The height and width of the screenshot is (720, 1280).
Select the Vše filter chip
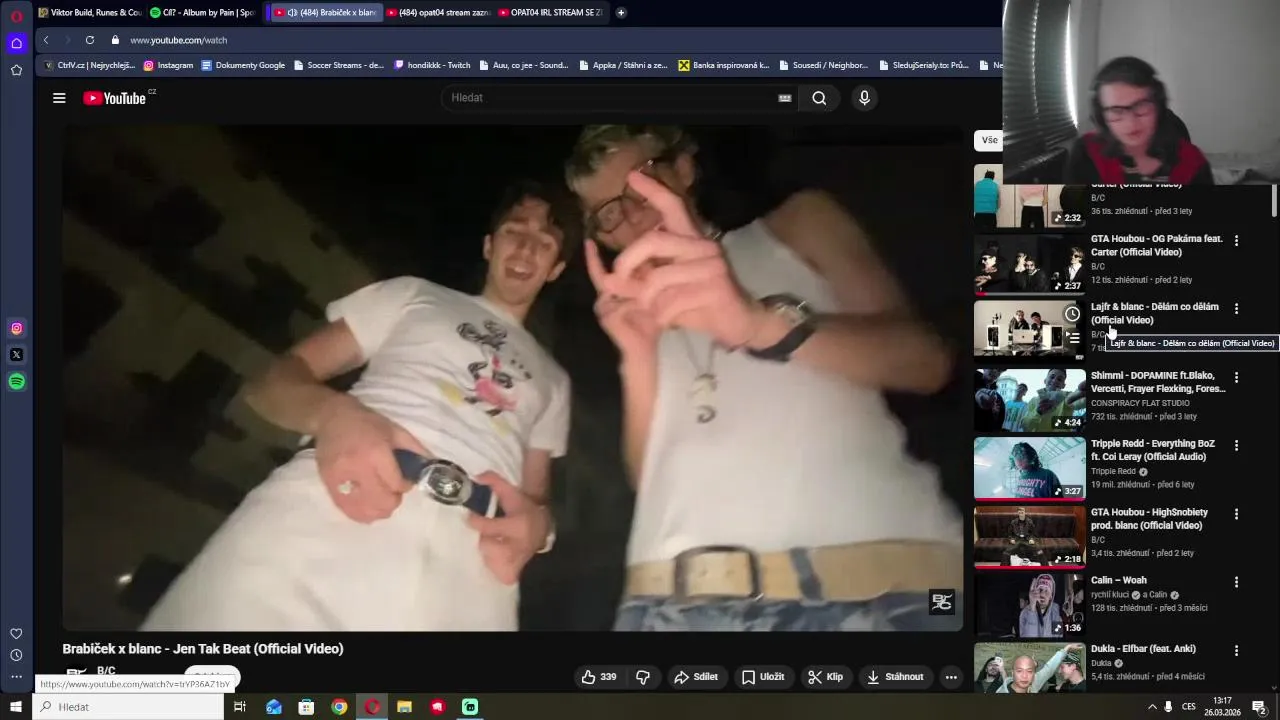point(989,140)
